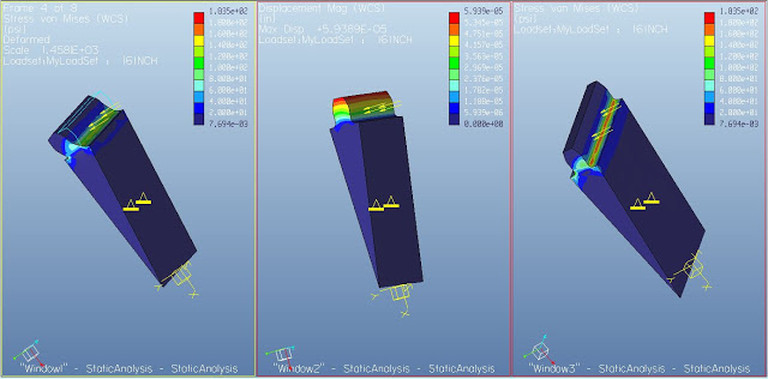Click the red swatch in Window2 displacement legend
This screenshot has width=768, height=379.
pyautogui.click(x=454, y=18)
